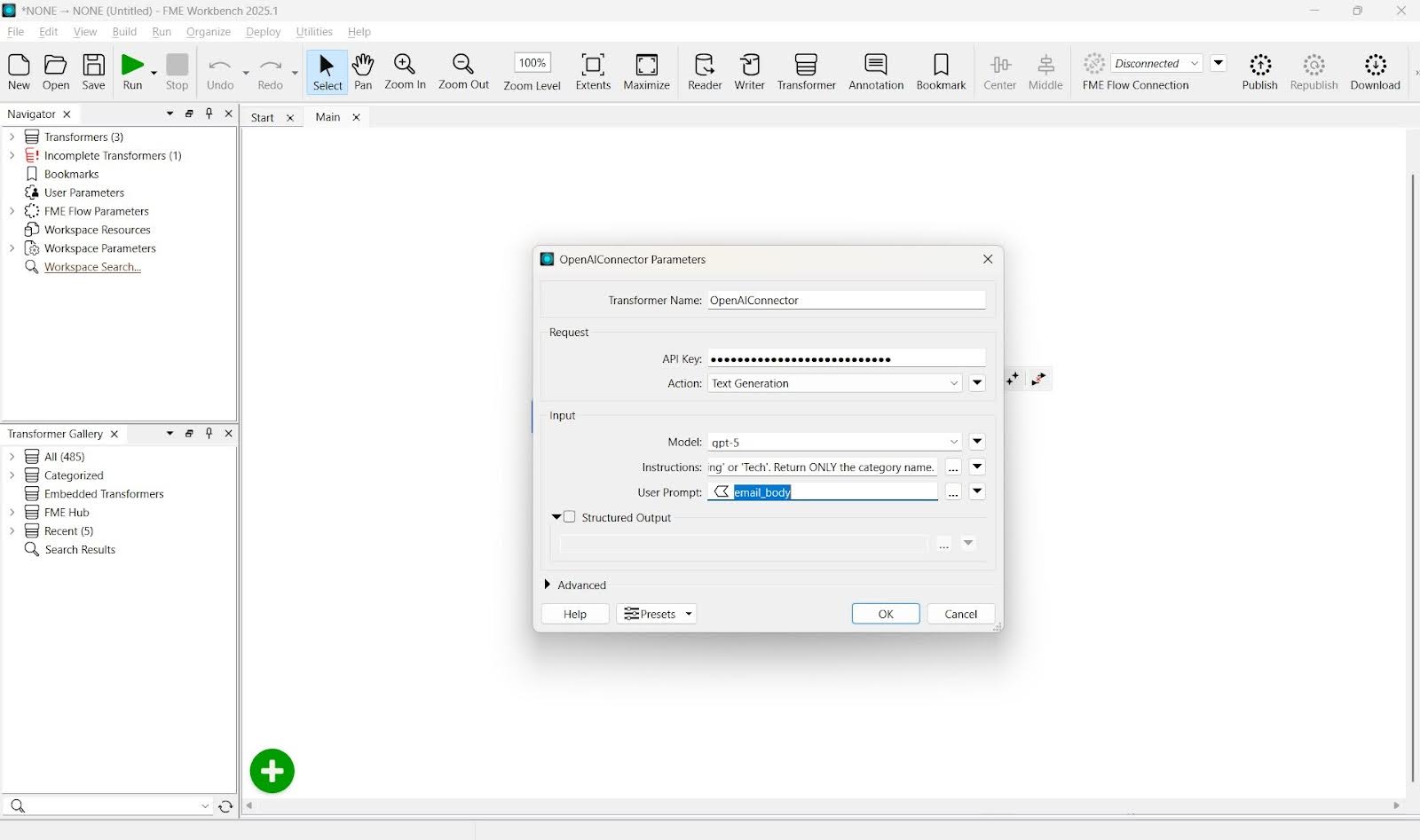Open the Action dropdown showing Text Generation
Screen dimensions: 1420x840
[953, 383]
